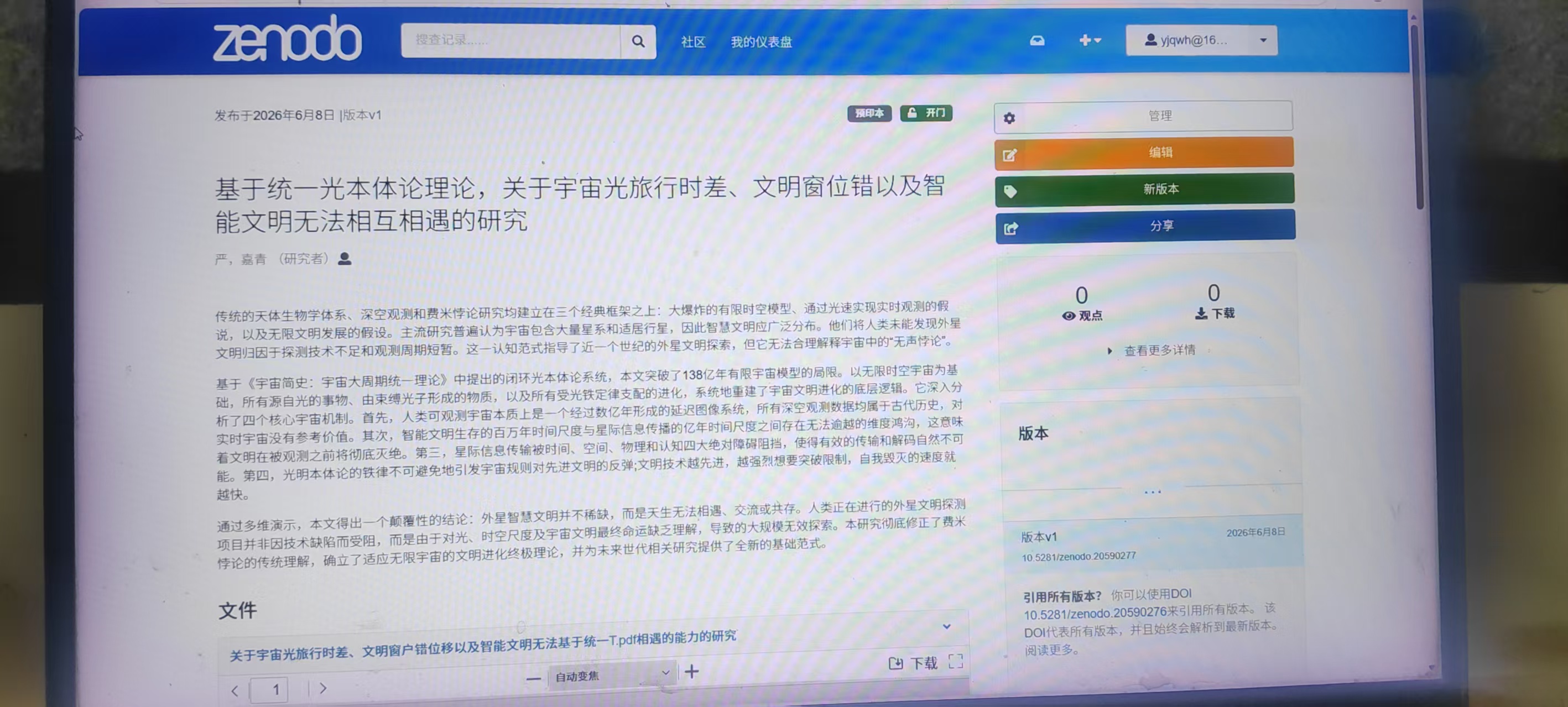Click the author profile person icon

coord(345,258)
